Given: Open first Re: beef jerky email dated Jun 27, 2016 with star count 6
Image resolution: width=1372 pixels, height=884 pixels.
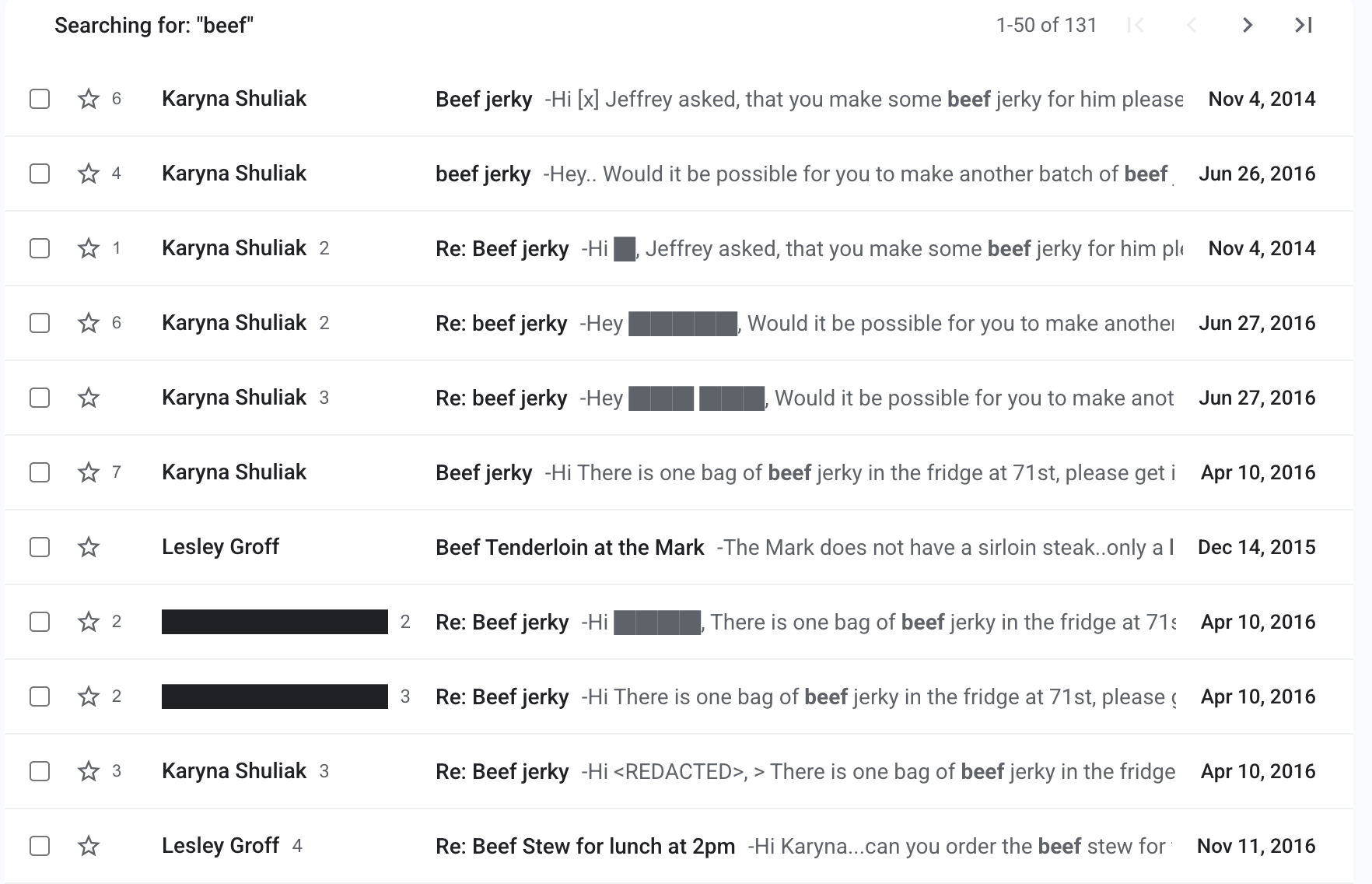Looking at the screenshot, I should 501,323.
